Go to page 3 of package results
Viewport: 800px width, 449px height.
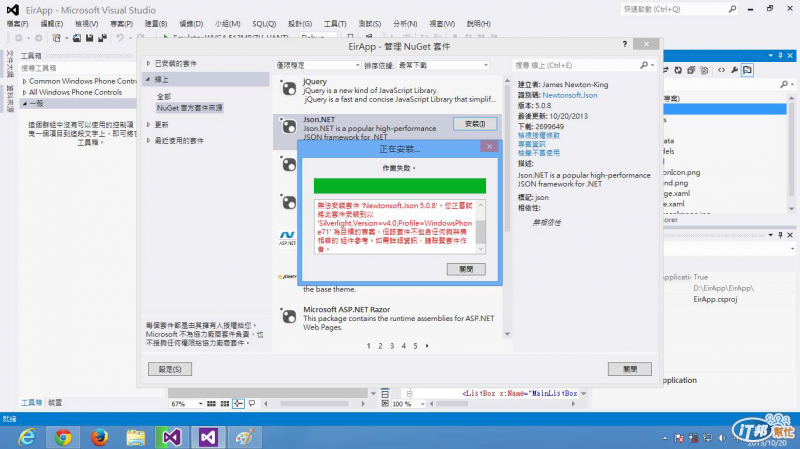(x=392, y=346)
